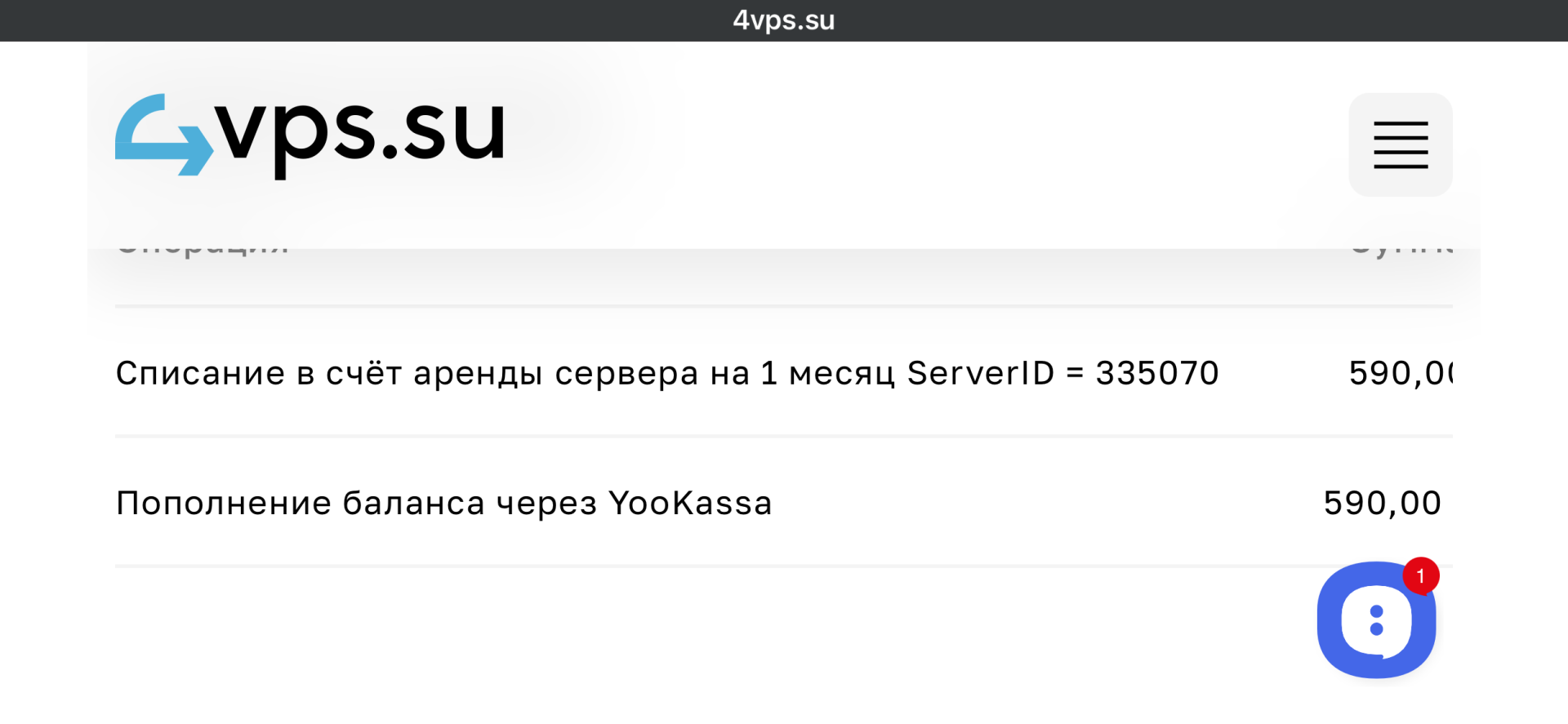Image resolution: width=1568 pixels, height=724 pixels.
Task: Click the vps.su logo text
Action: [x=359, y=132]
